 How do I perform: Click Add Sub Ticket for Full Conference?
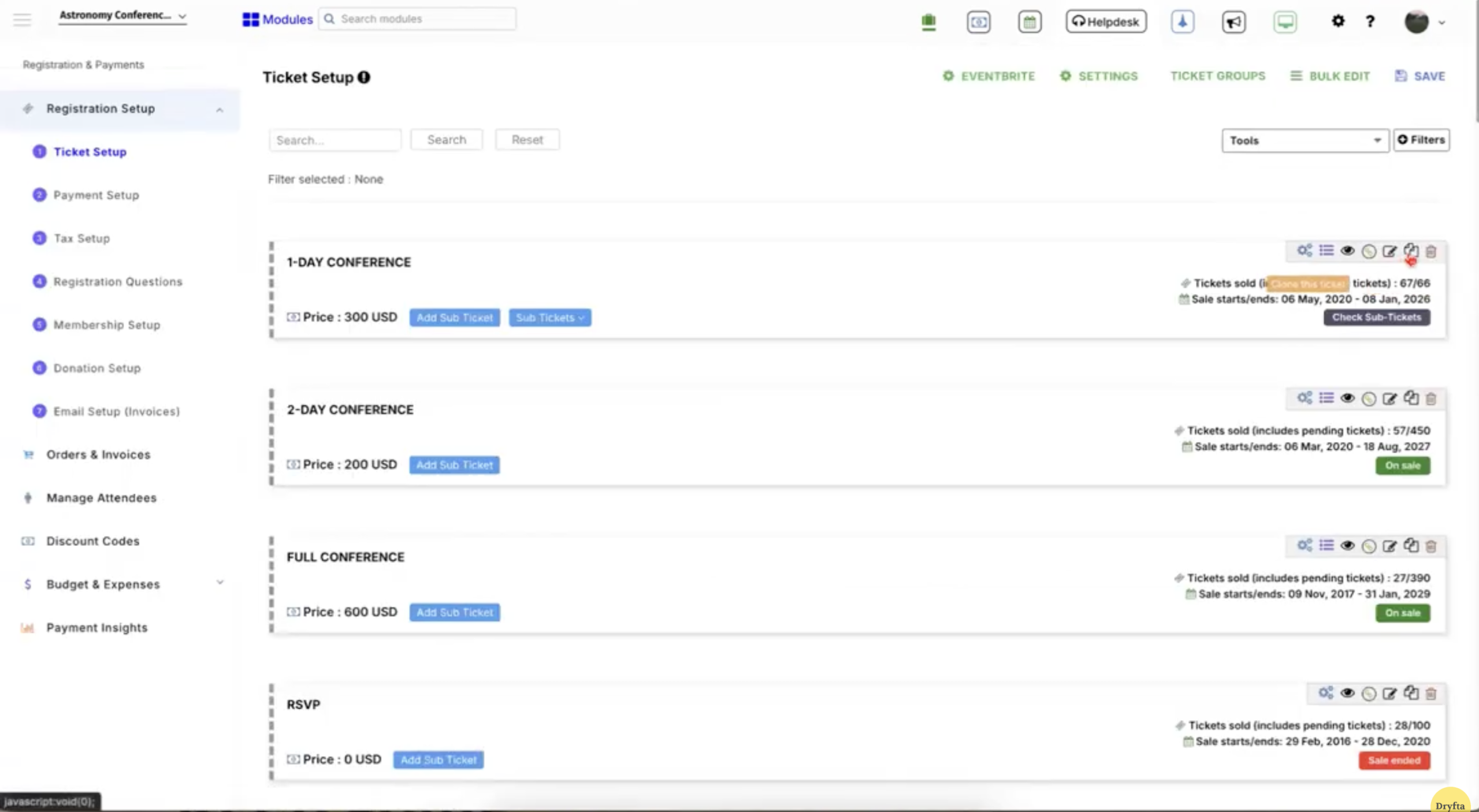coord(454,612)
